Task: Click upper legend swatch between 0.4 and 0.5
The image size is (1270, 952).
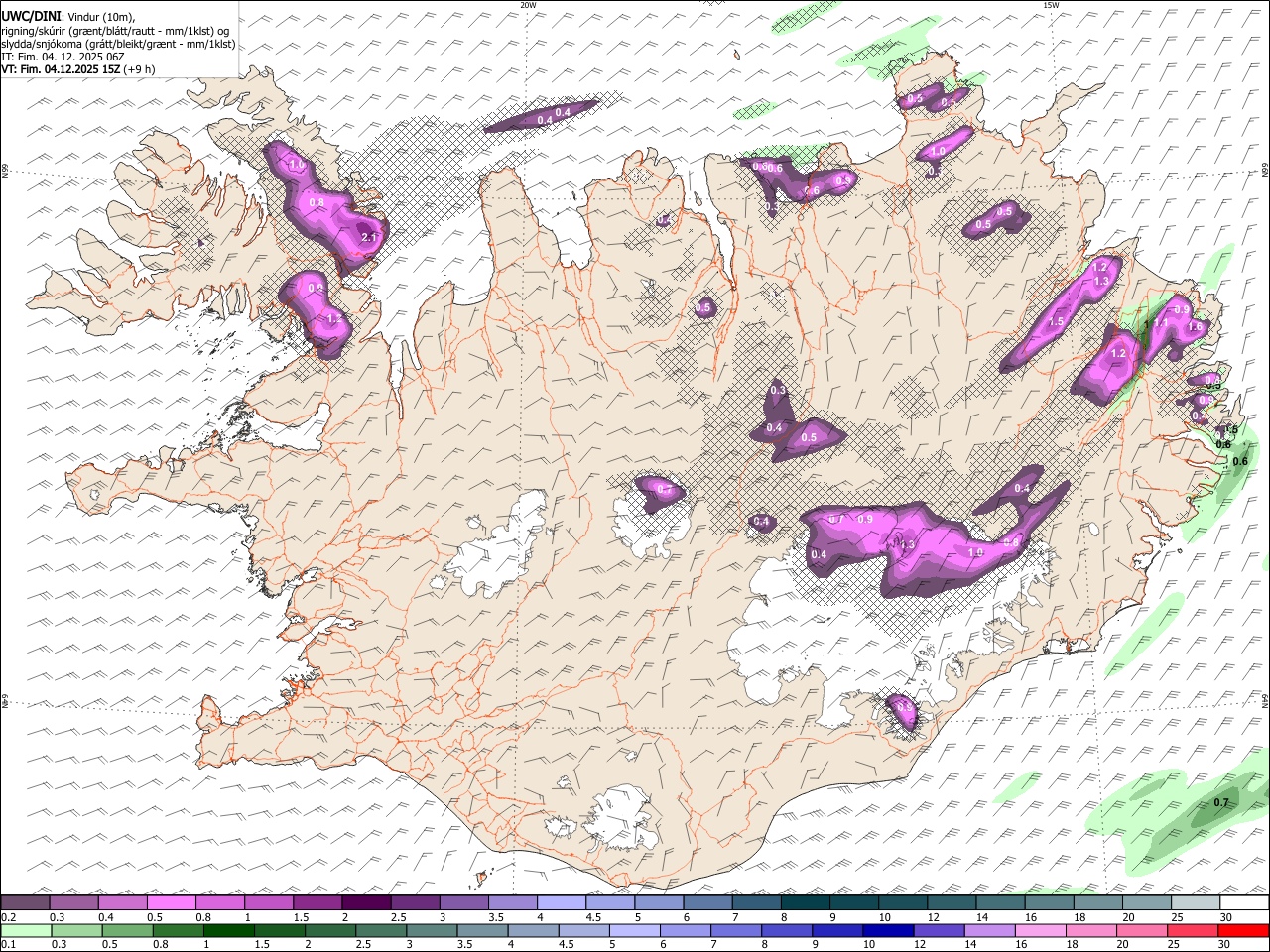Action: [x=122, y=902]
